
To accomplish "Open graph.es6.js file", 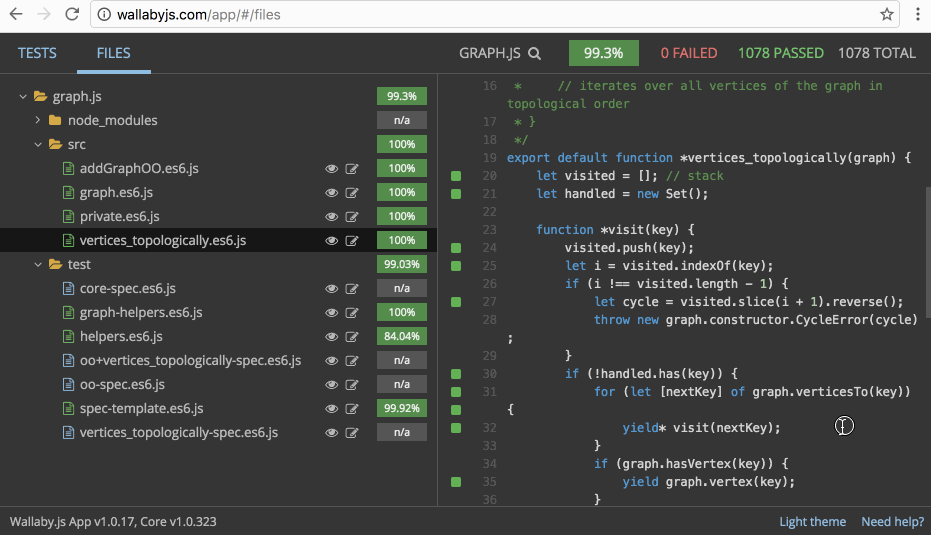I will click(116, 192).
